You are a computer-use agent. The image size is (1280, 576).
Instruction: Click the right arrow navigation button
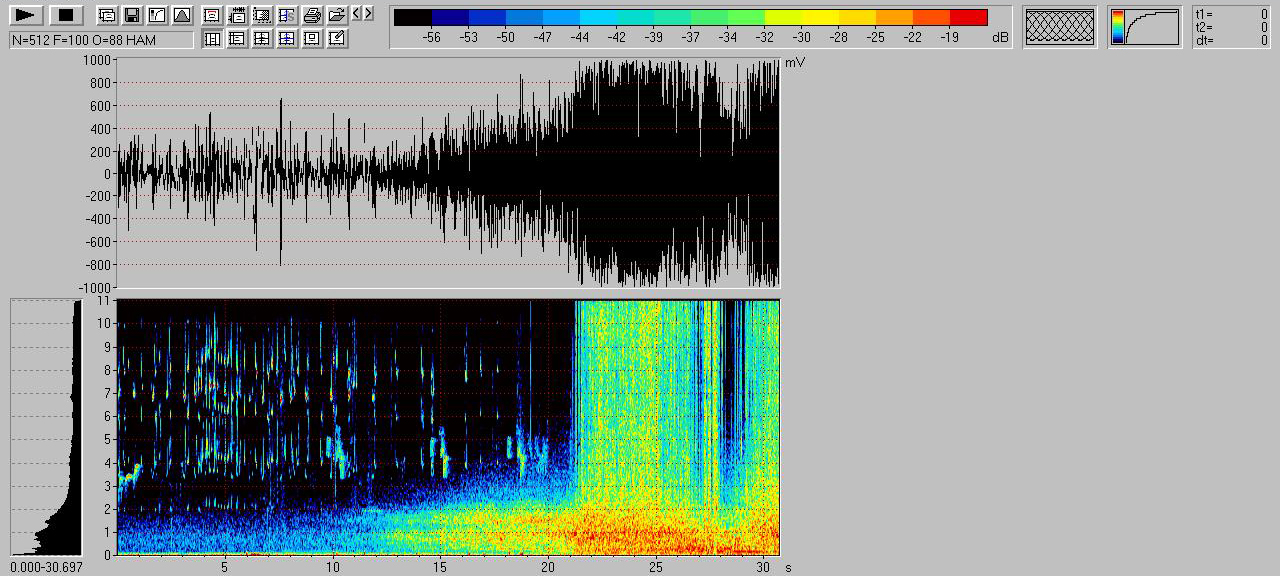(369, 14)
